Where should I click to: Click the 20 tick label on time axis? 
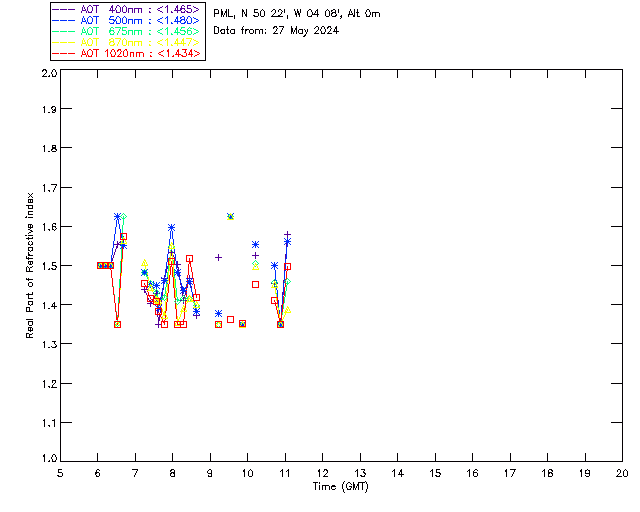[622, 473]
